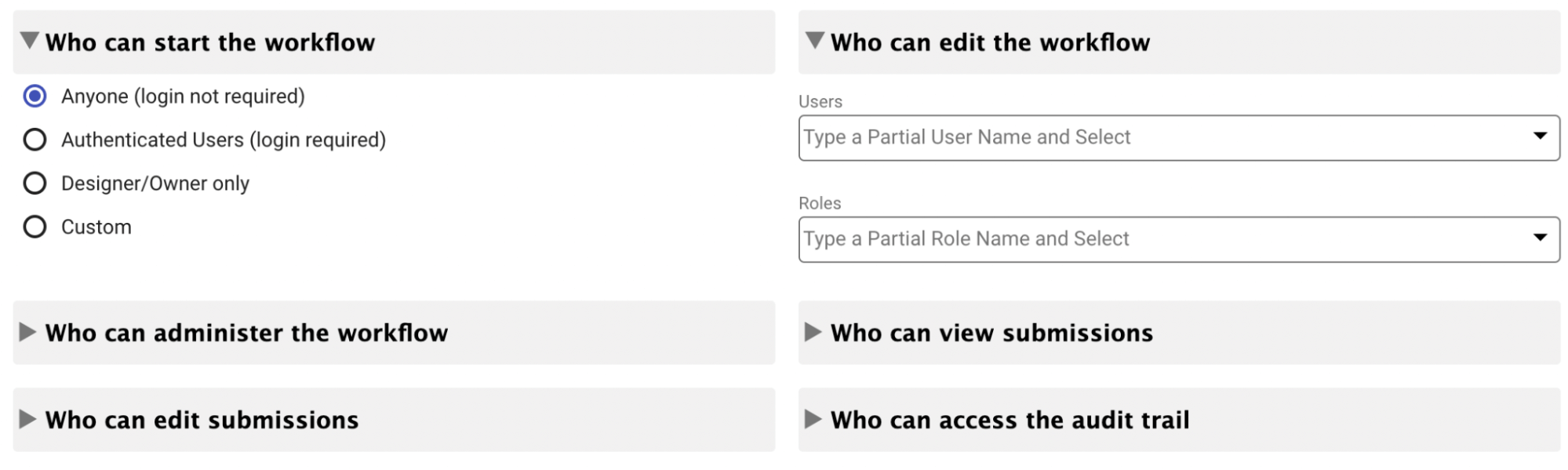Click the Roles field label
The image size is (1568, 470).
(820, 203)
